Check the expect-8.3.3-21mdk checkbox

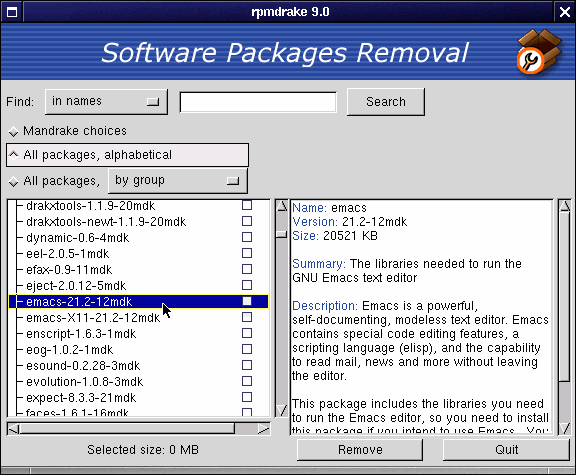coord(247,397)
